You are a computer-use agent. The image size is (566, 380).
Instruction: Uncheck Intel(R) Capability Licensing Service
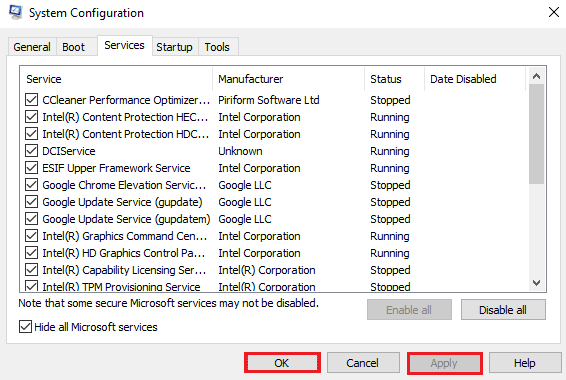click(x=31, y=269)
